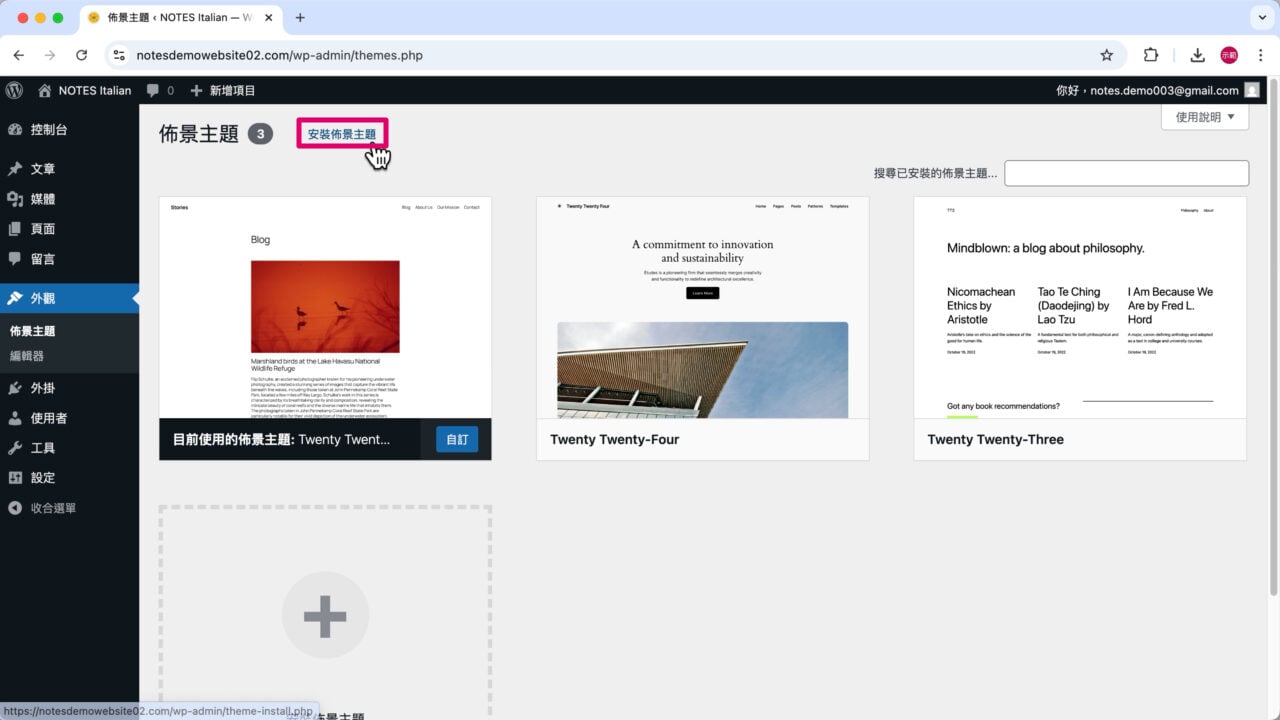This screenshot has height=720, width=1280.
Task: Open the Chrome extensions icon
Action: pos(1151,55)
